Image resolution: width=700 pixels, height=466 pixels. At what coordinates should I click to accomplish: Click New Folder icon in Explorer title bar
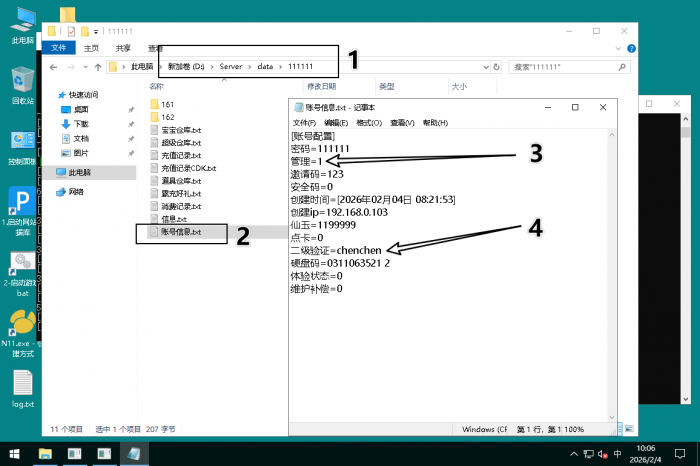[x=85, y=31]
